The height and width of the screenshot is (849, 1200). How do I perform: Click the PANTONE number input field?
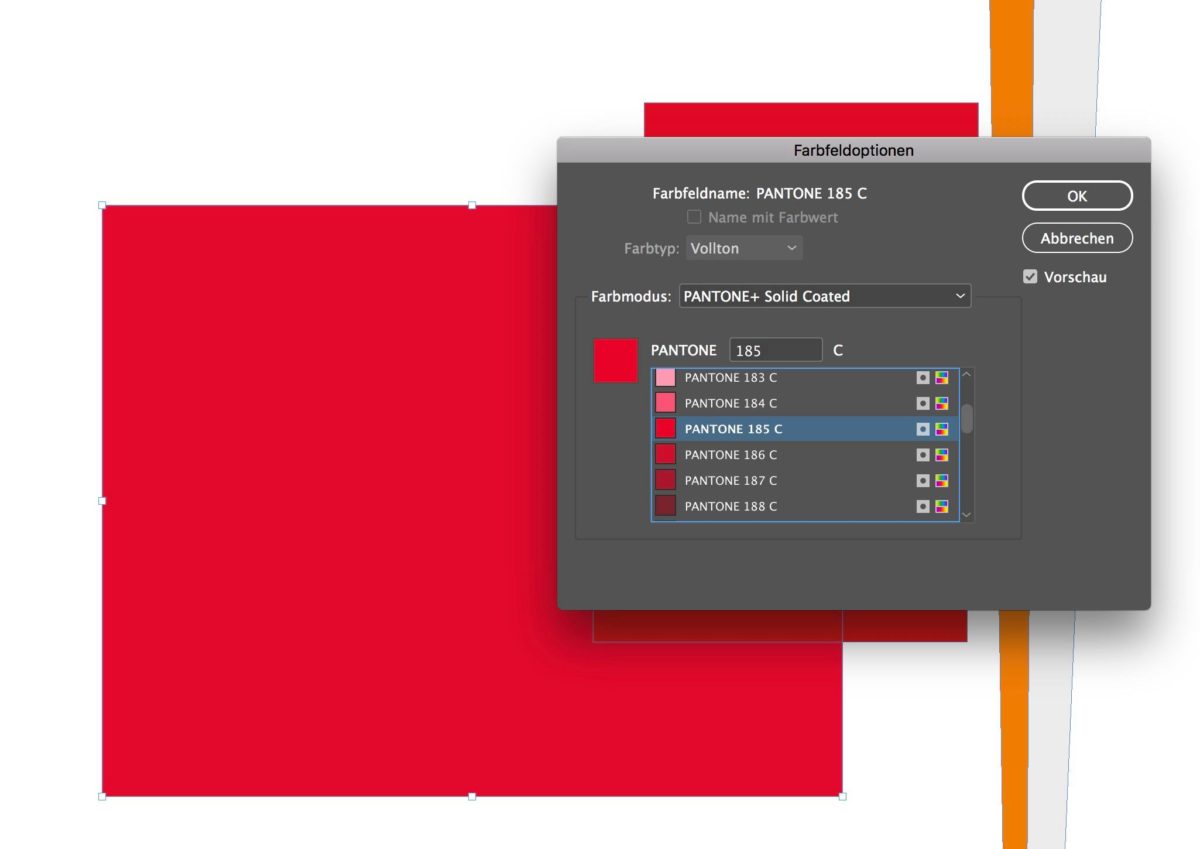coord(775,351)
